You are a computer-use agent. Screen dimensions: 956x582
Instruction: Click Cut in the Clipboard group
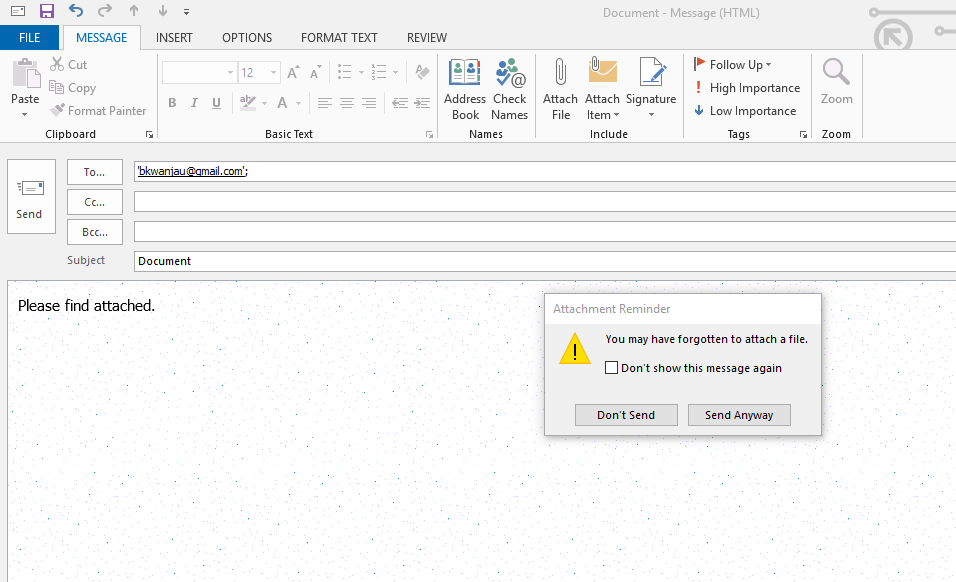click(69, 64)
